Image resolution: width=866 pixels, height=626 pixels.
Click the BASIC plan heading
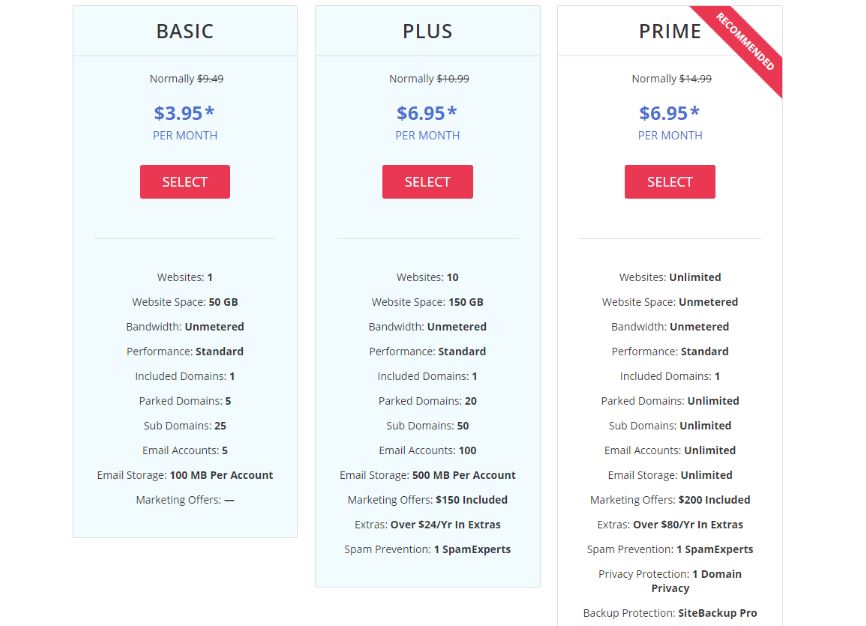pyautogui.click(x=184, y=31)
